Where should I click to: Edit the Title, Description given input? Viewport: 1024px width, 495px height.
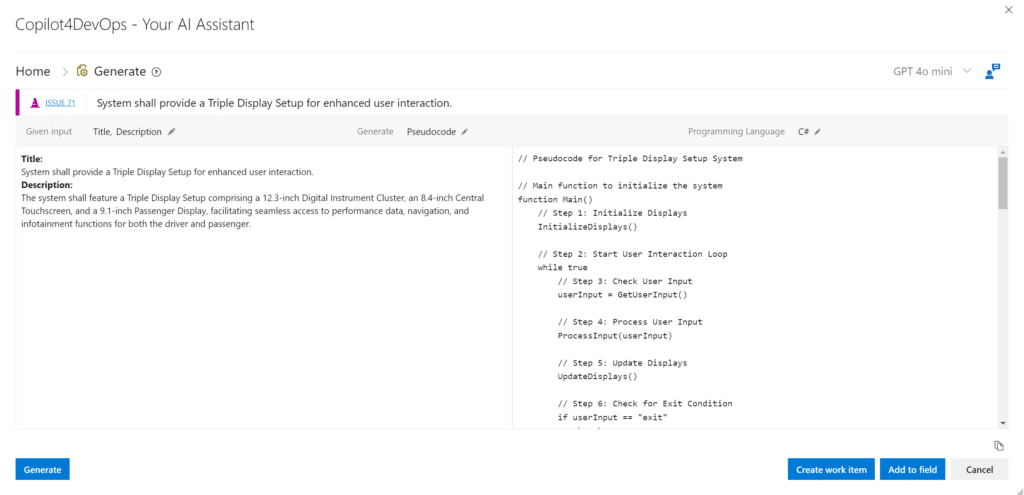point(172,132)
